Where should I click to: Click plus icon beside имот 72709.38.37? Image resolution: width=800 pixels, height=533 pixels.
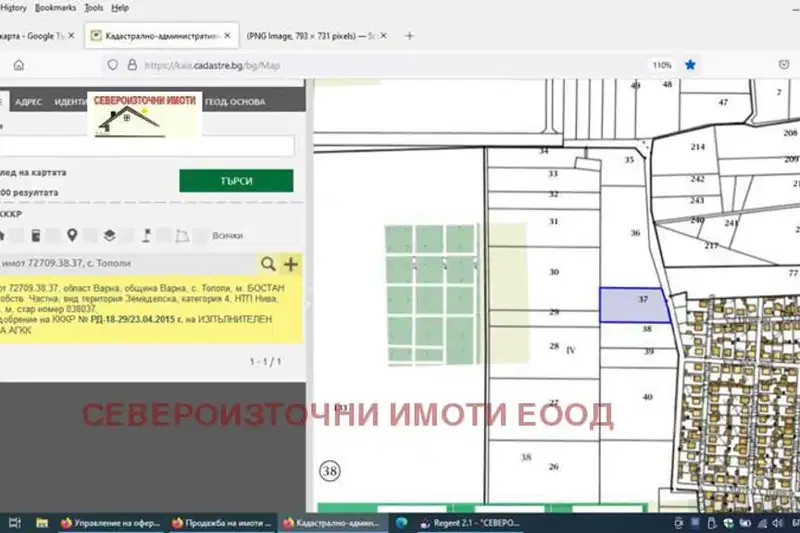click(x=291, y=264)
